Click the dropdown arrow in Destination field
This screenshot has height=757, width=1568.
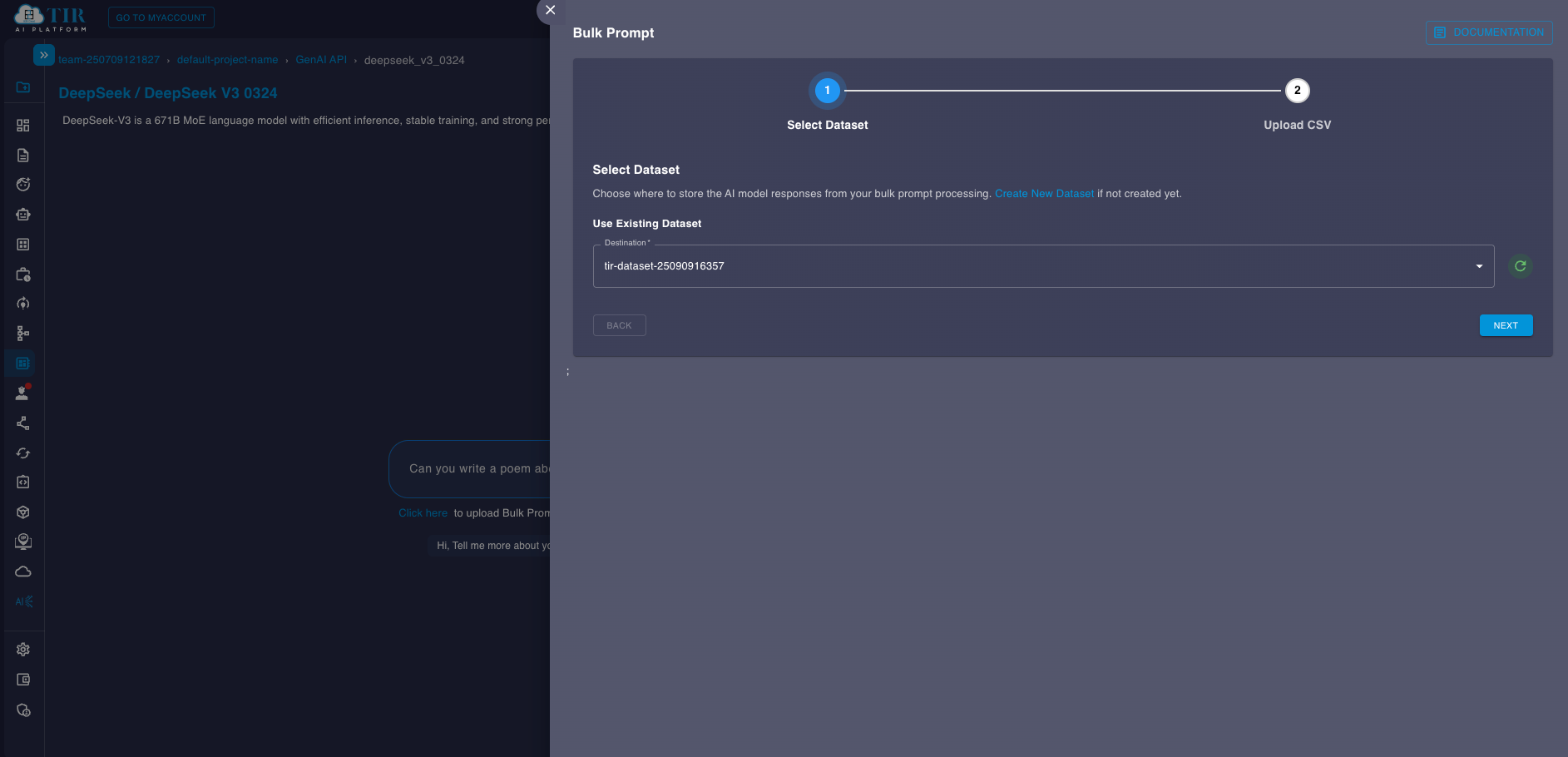[1479, 266]
